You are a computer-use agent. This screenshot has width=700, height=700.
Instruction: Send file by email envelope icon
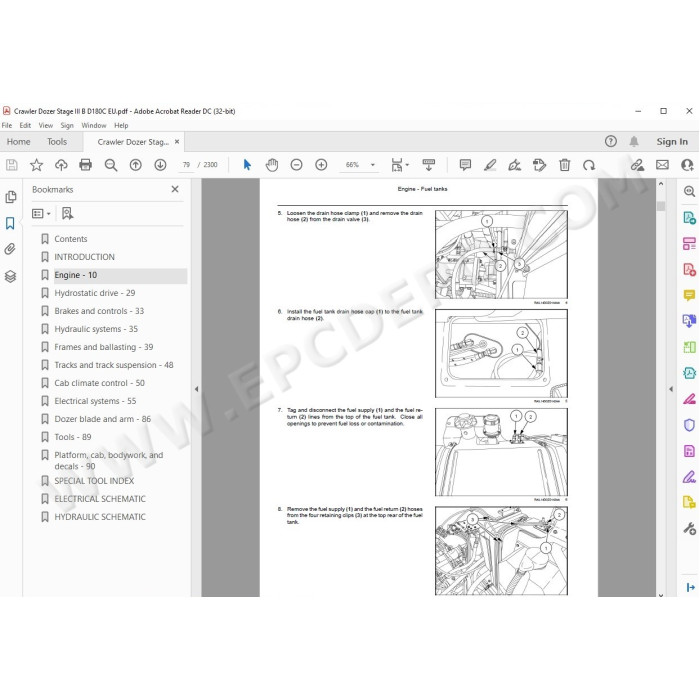pyautogui.click(x=662, y=165)
